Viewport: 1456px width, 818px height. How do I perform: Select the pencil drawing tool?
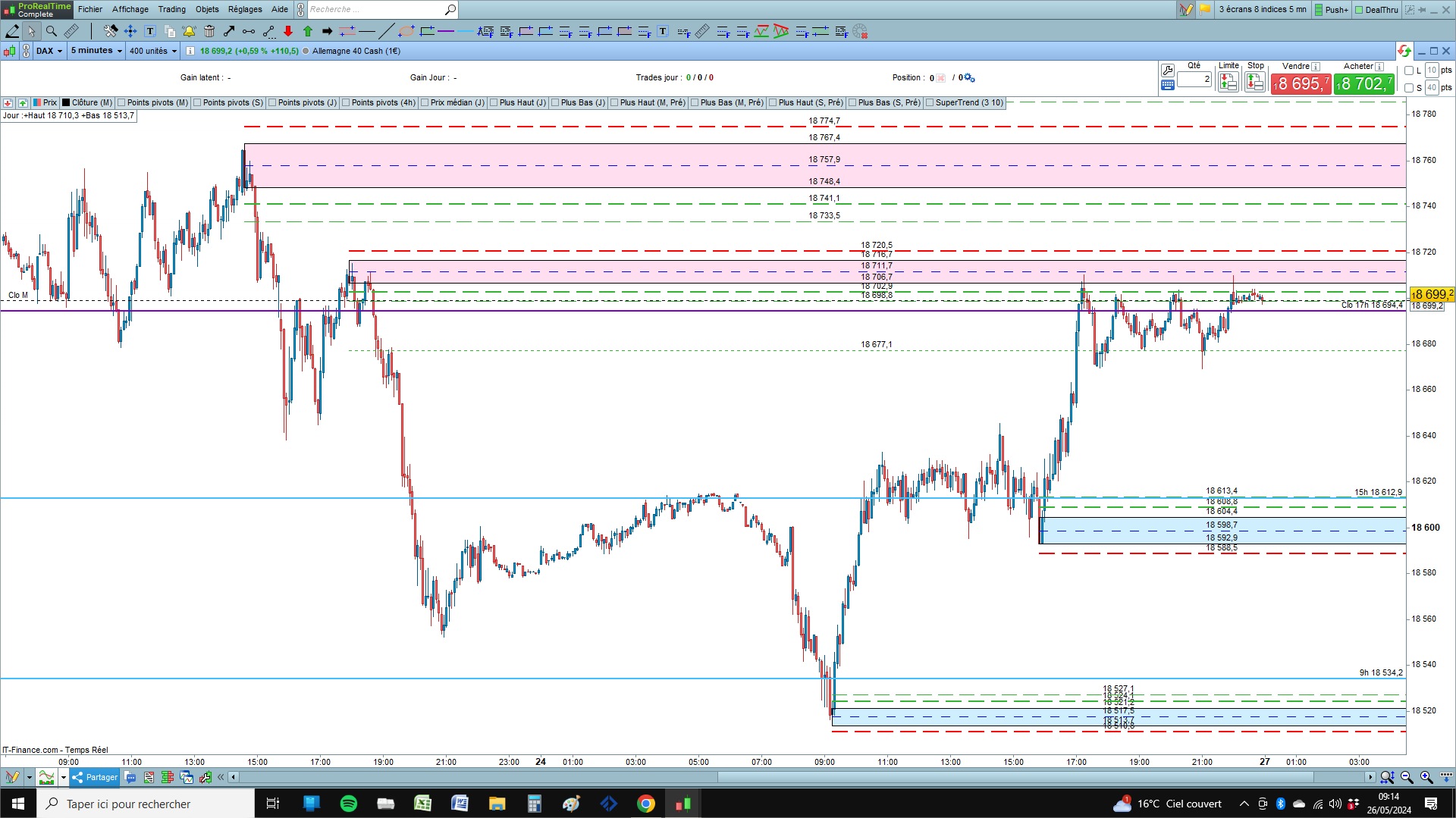click(x=12, y=31)
